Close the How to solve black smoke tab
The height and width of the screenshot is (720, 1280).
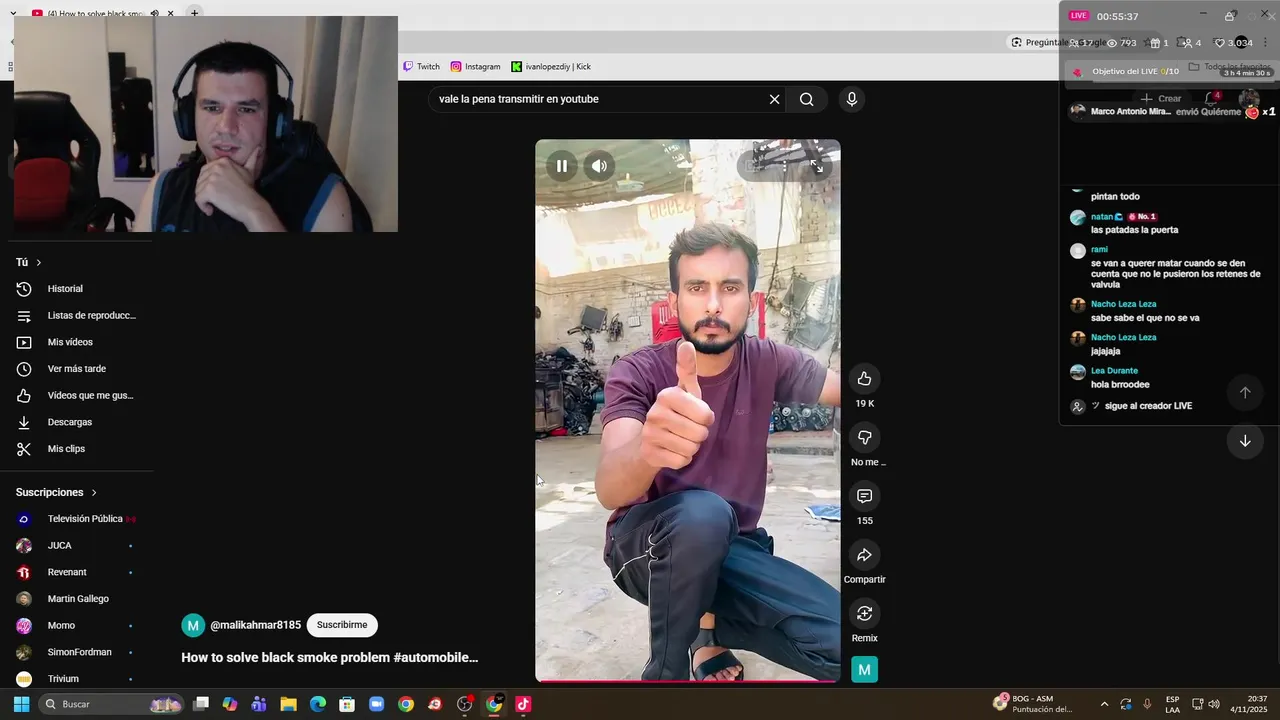point(171,14)
